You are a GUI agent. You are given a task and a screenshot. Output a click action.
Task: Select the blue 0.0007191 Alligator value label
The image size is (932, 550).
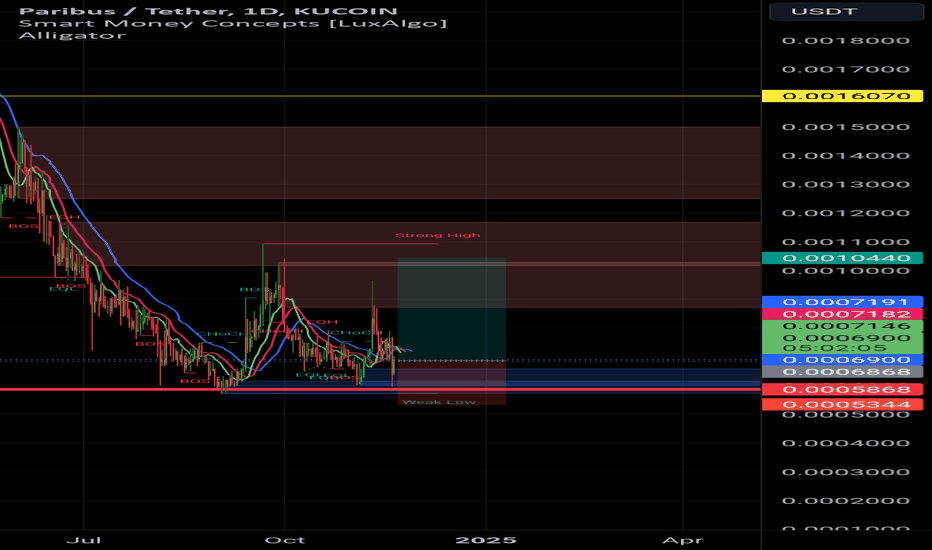[842, 302]
